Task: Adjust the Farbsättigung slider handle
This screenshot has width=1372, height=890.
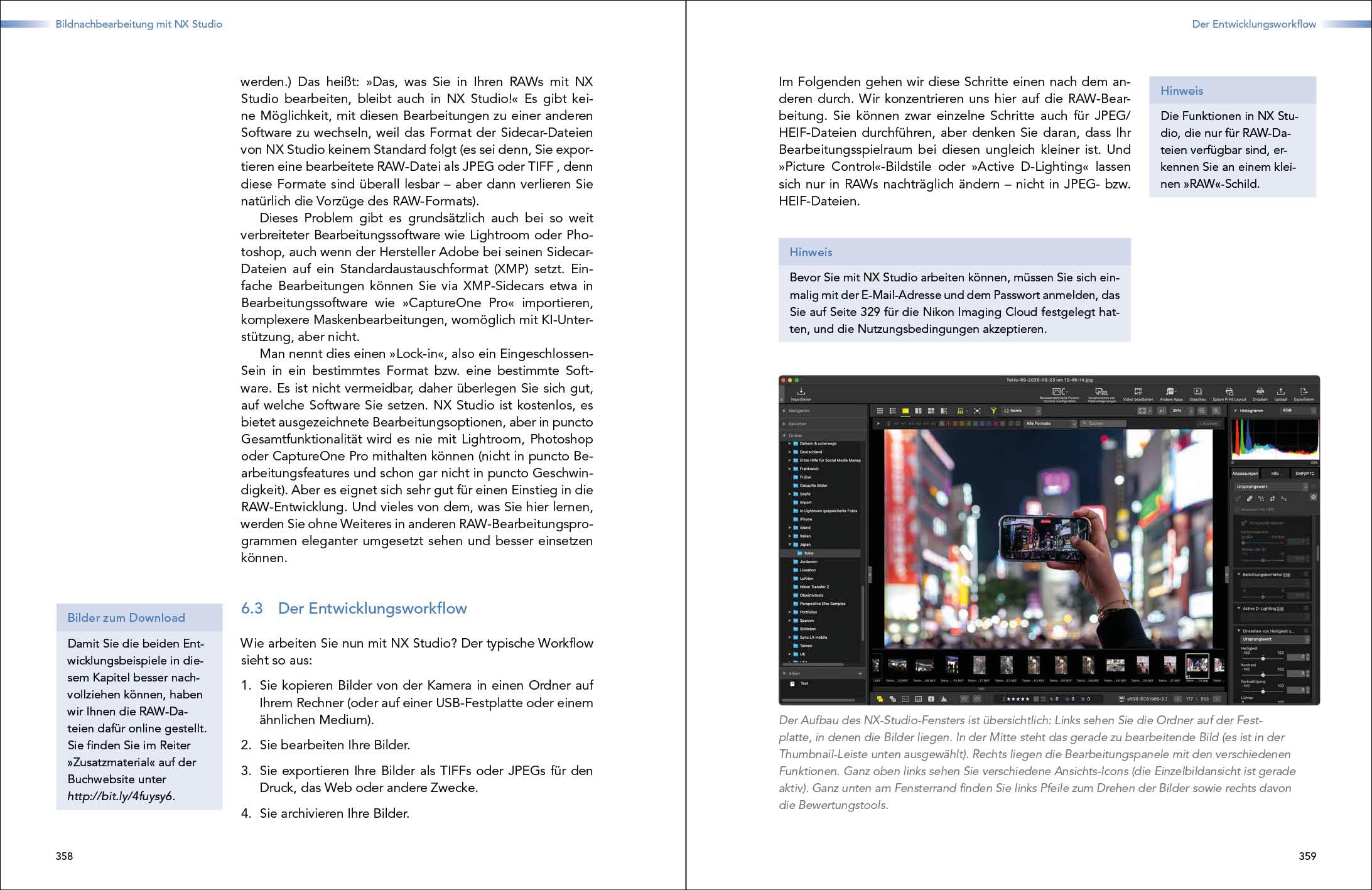Action: 1263,692
